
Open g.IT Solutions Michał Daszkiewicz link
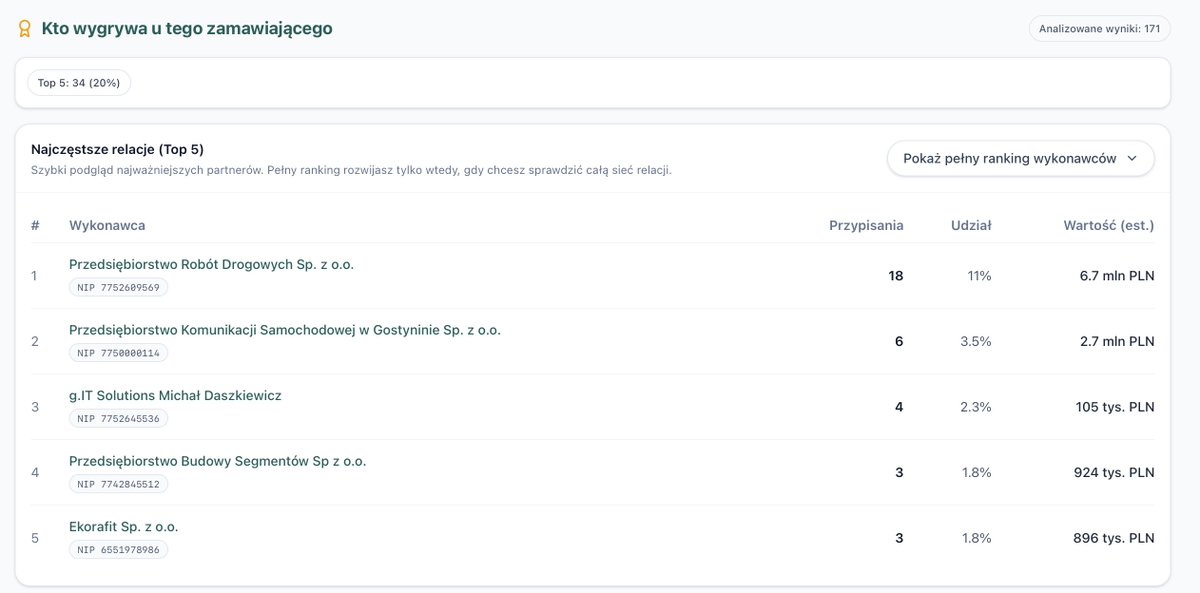pos(175,396)
